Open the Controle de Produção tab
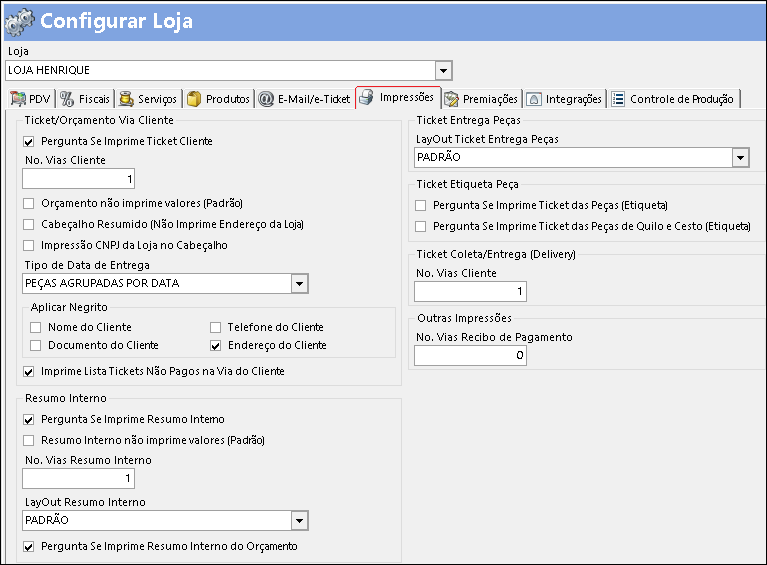The image size is (767, 565). 674,99
